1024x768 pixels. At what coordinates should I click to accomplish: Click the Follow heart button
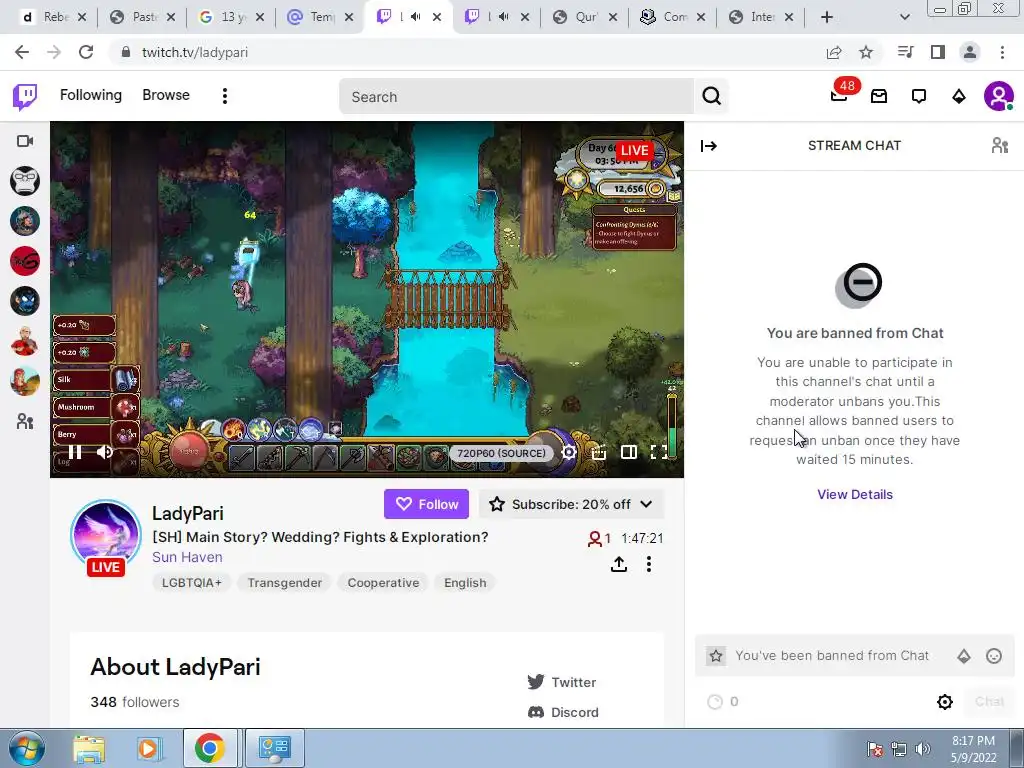[x=426, y=504]
